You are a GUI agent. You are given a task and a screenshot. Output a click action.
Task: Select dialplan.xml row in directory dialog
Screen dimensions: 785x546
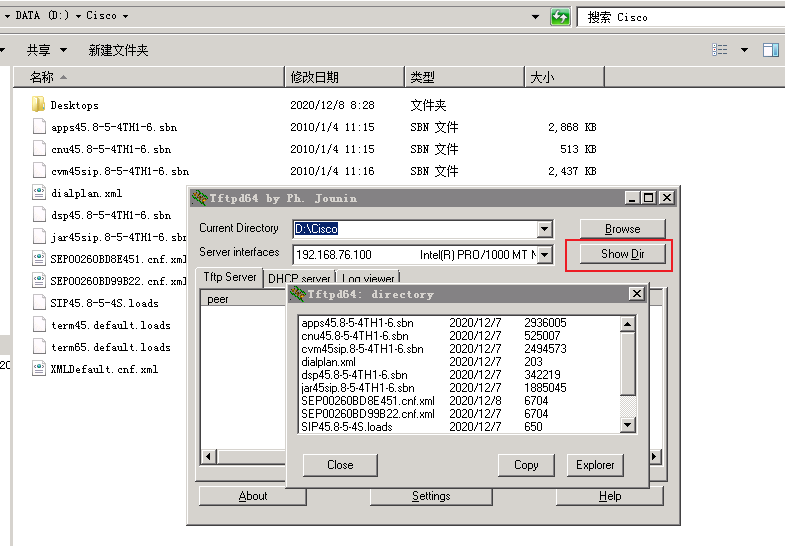pos(459,362)
